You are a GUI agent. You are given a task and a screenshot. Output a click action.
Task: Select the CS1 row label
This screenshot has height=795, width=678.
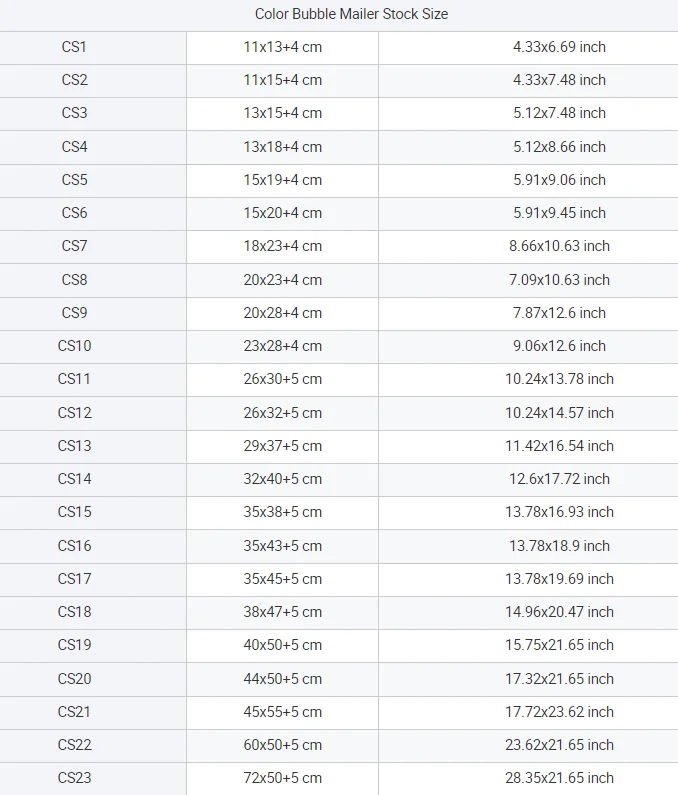point(75,47)
